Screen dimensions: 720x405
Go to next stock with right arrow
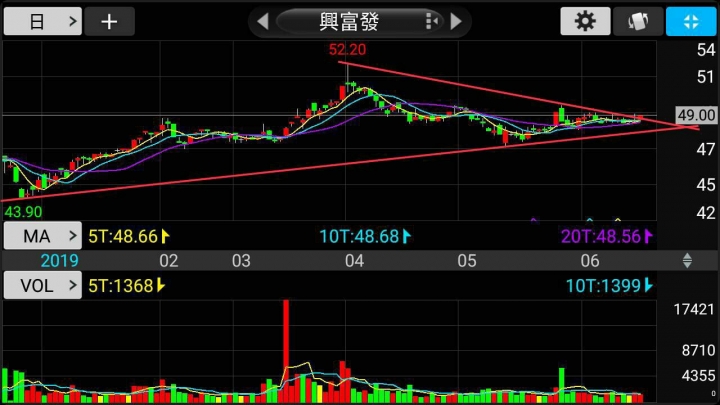456,21
